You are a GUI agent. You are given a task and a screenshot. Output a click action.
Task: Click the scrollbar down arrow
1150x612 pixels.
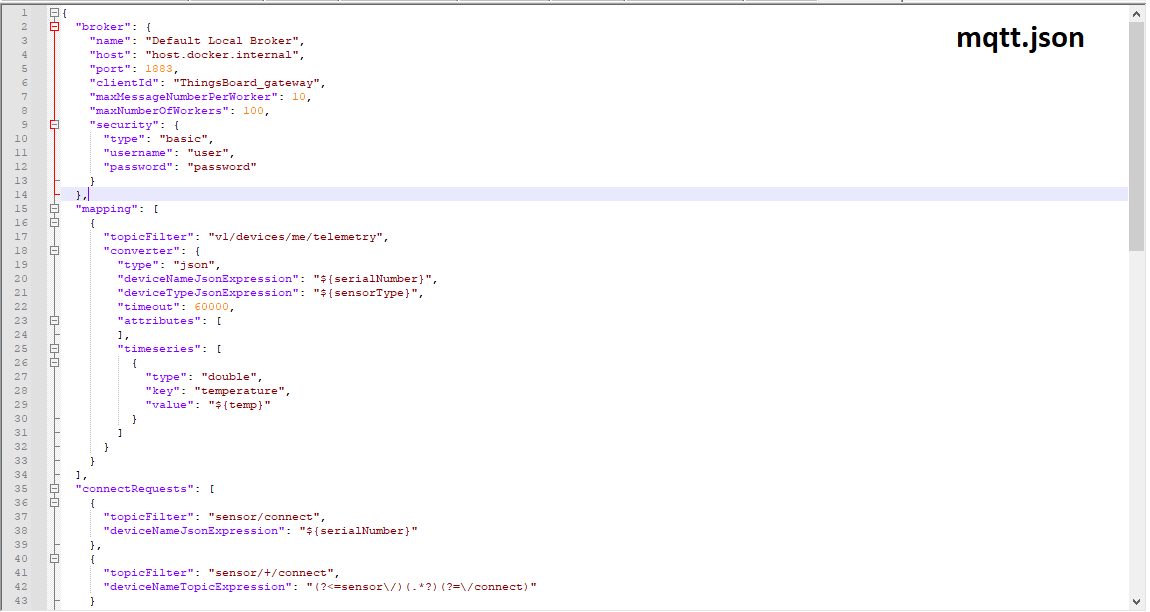(1138, 601)
